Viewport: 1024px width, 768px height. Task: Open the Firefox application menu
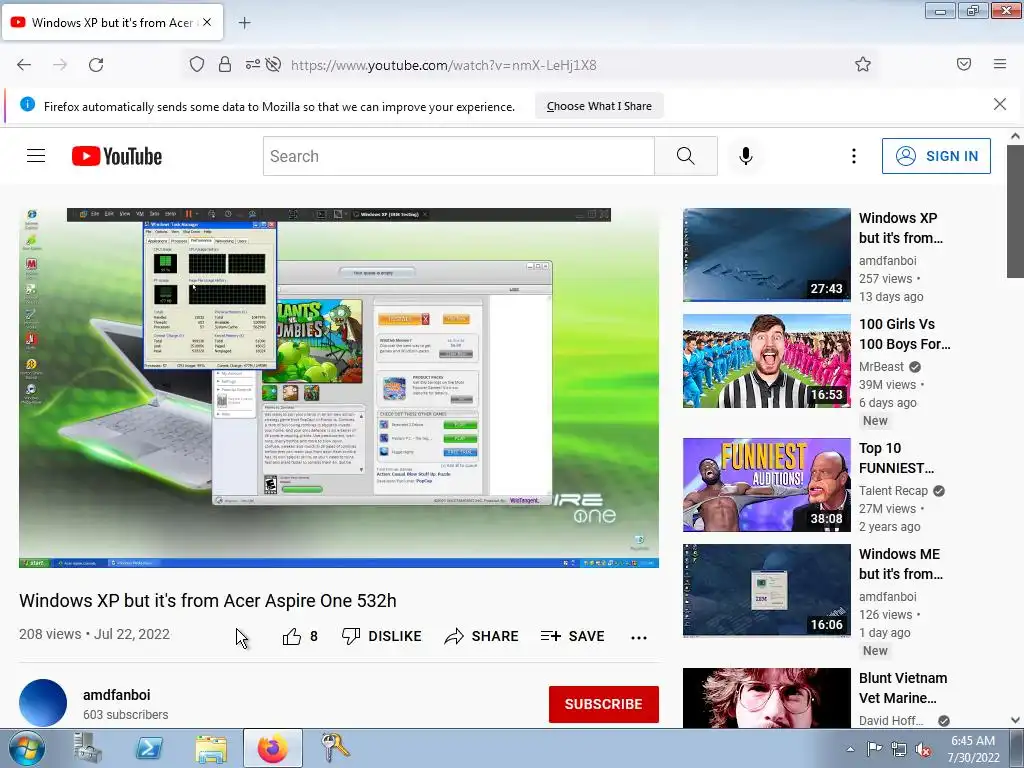point(1000,64)
